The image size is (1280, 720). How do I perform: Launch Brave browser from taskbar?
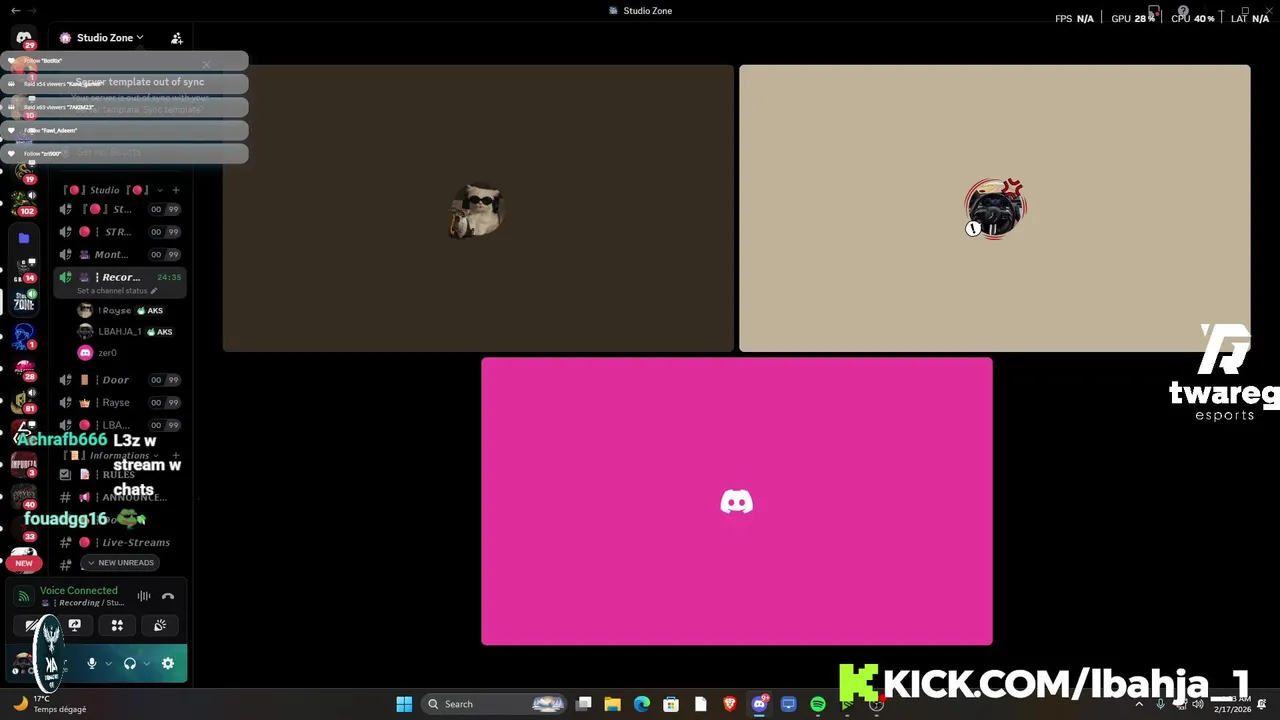coord(730,704)
